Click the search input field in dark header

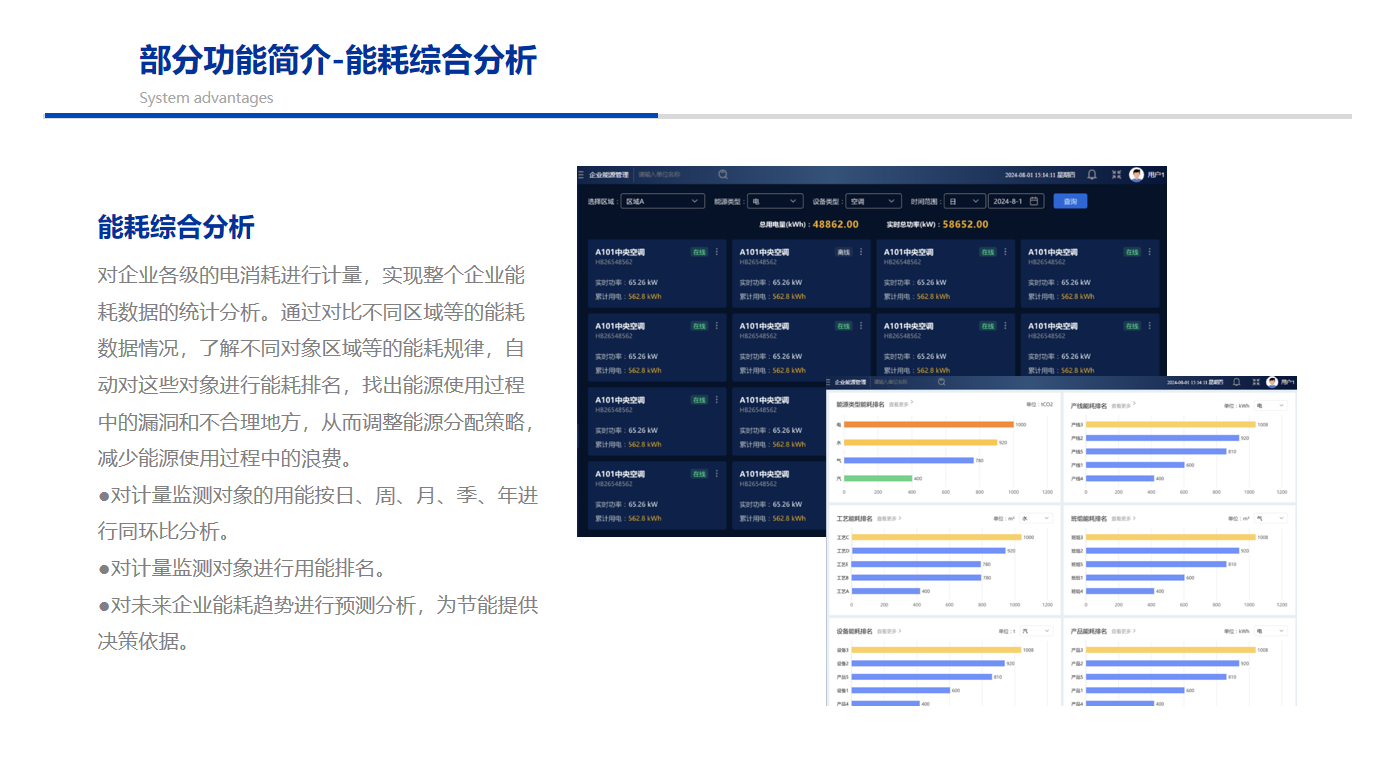[675, 175]
